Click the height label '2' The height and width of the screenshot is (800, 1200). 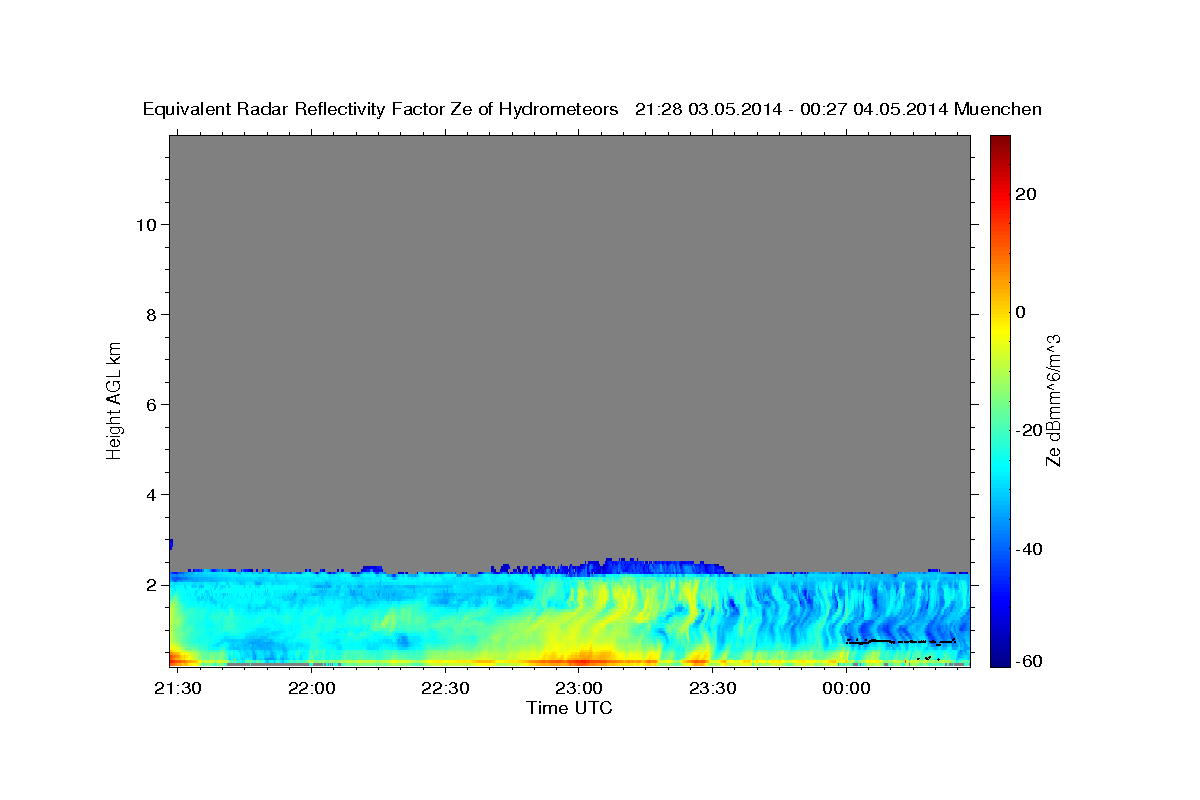point(149,584)
